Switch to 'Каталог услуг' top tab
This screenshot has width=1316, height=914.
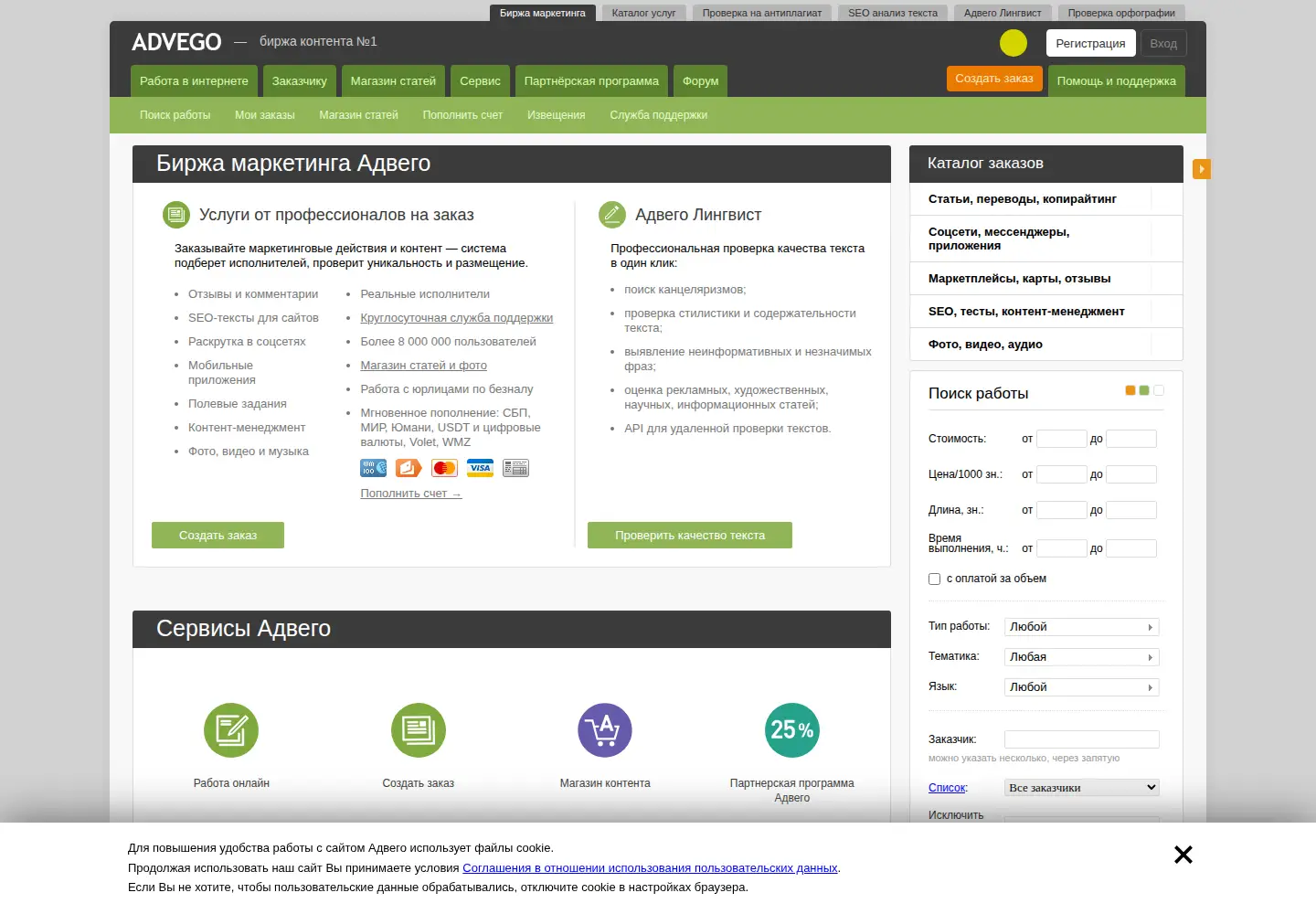pos(643,13)
